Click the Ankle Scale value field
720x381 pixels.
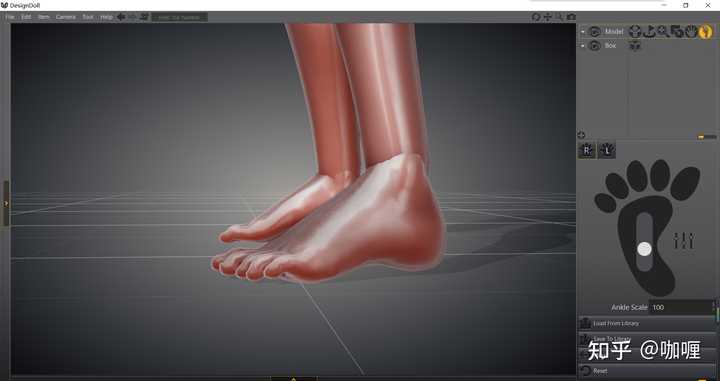(682, 307)
